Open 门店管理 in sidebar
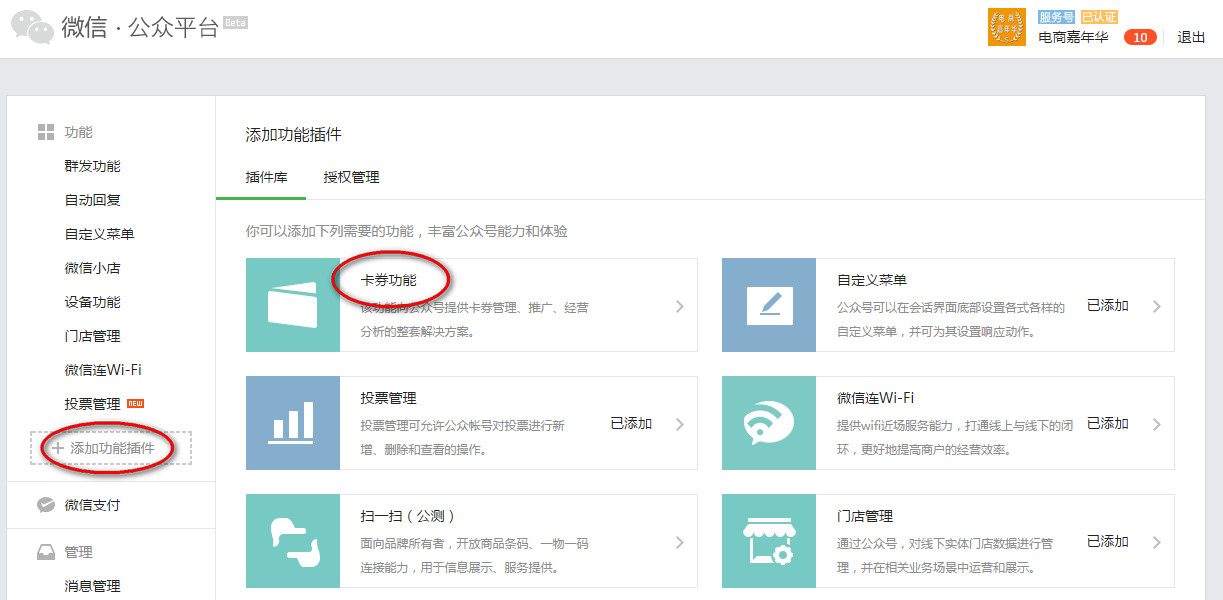 coord(93,336)
